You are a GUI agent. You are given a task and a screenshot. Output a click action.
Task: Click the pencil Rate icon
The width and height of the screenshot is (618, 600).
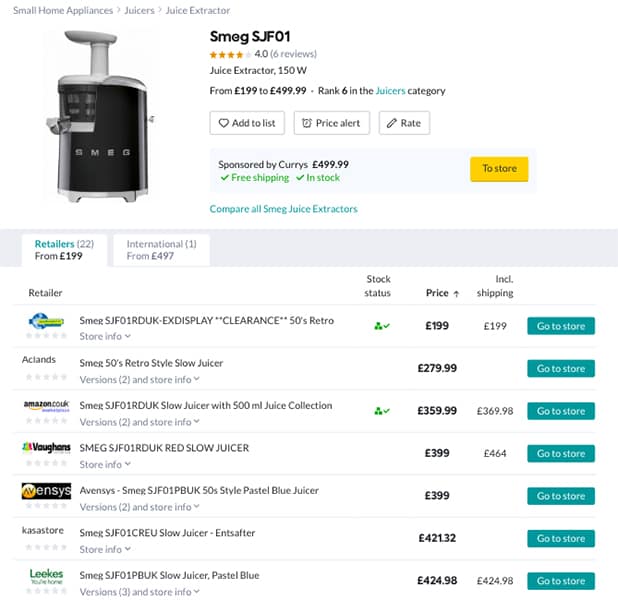(391, 123)
